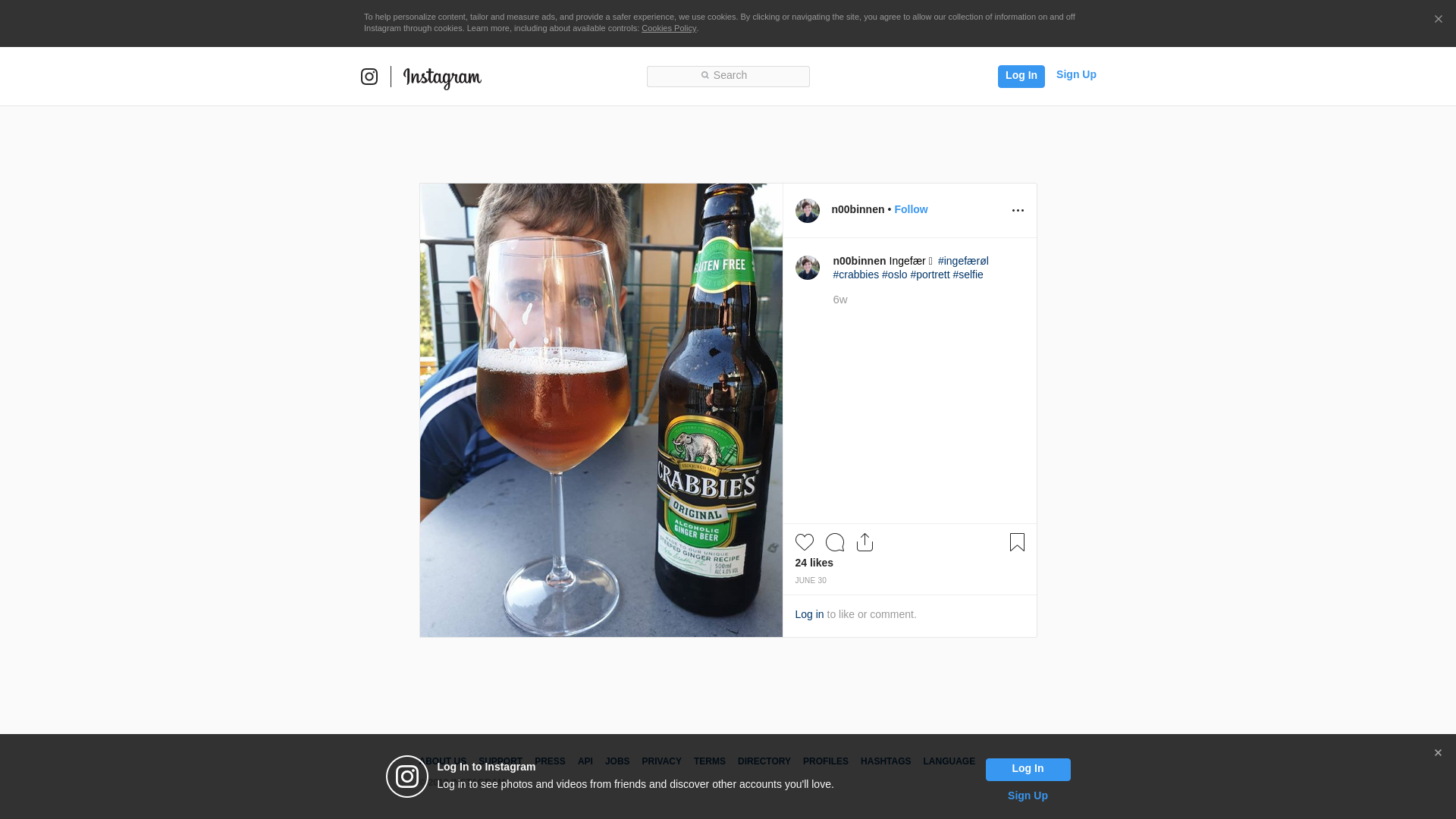The width and height of the screenshot is (1456, 819).
Task: Open the LANGUAGE footer selector
Action: 949,761
